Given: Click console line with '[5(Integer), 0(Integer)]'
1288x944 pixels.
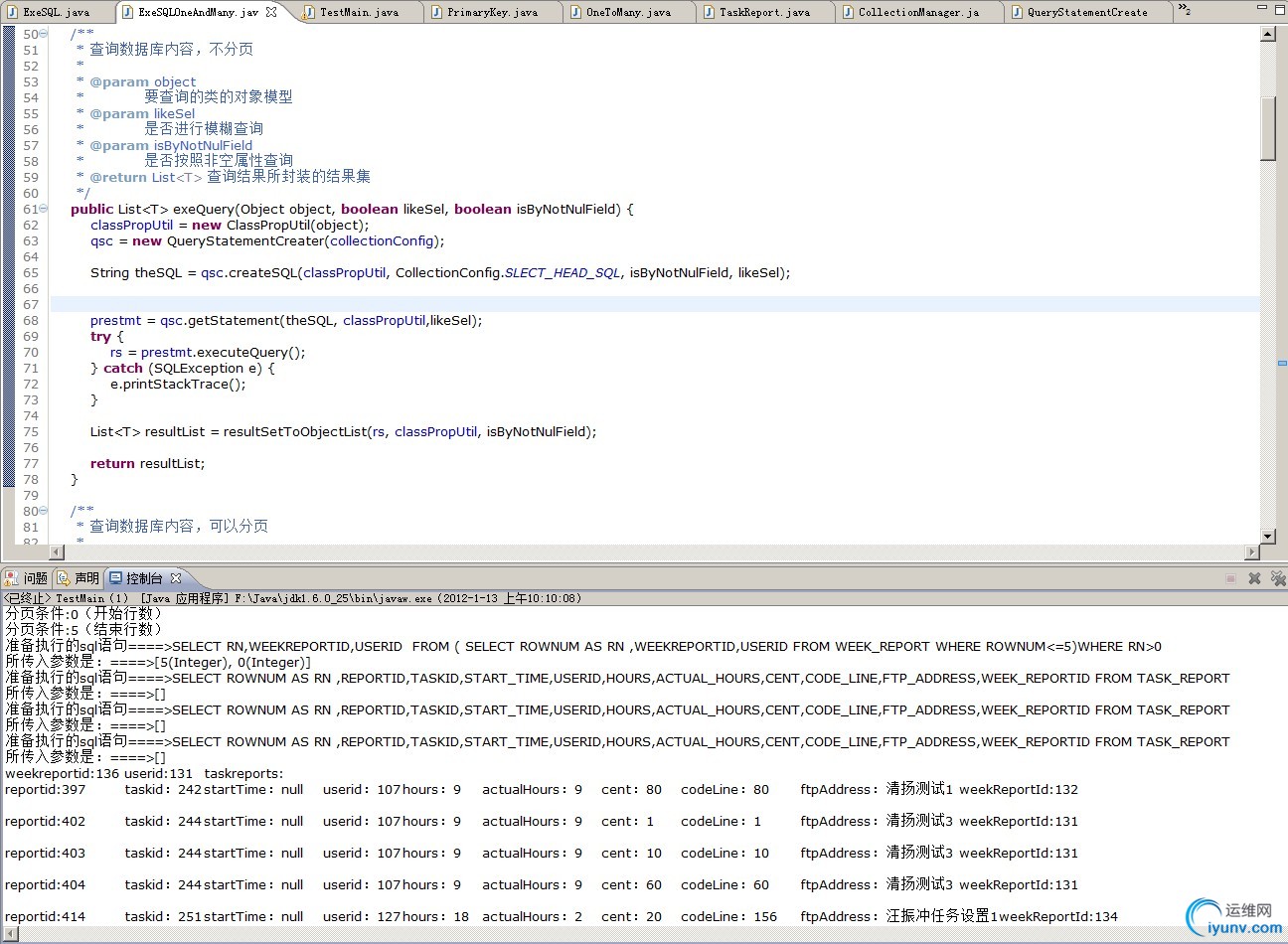Looking at the screenshot, I should point(158,662).
